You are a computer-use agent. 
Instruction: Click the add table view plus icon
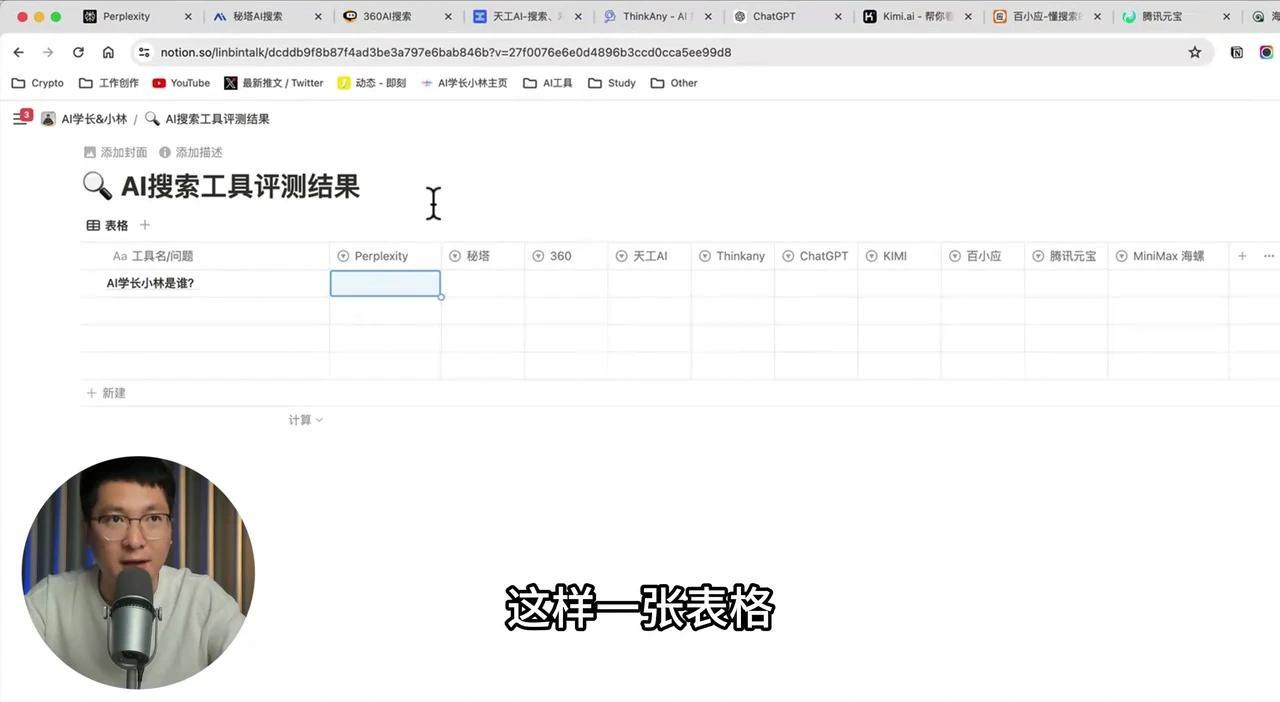[145, 225]
